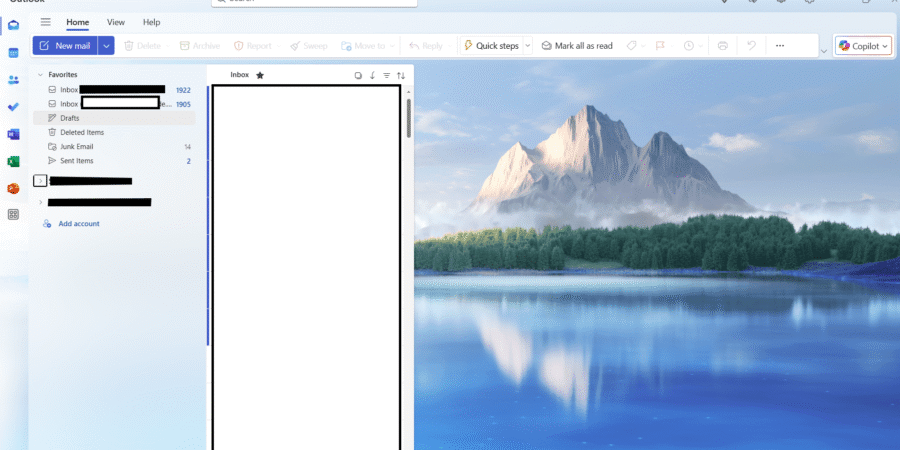
Task: Click the Delete trash toolbar button
Action: click(142, 46)
